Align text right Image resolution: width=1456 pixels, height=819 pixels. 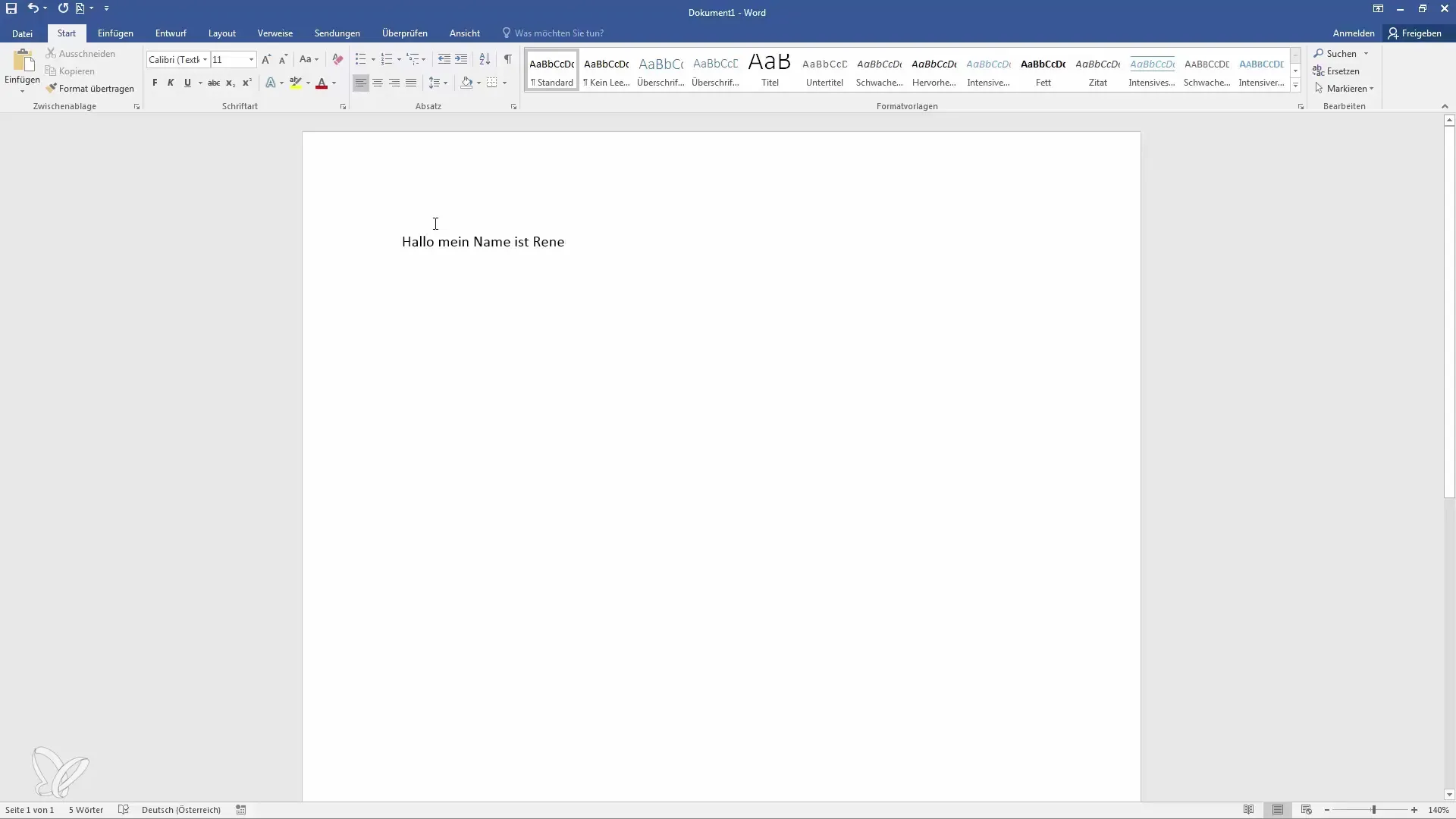[x=394, y=83]
